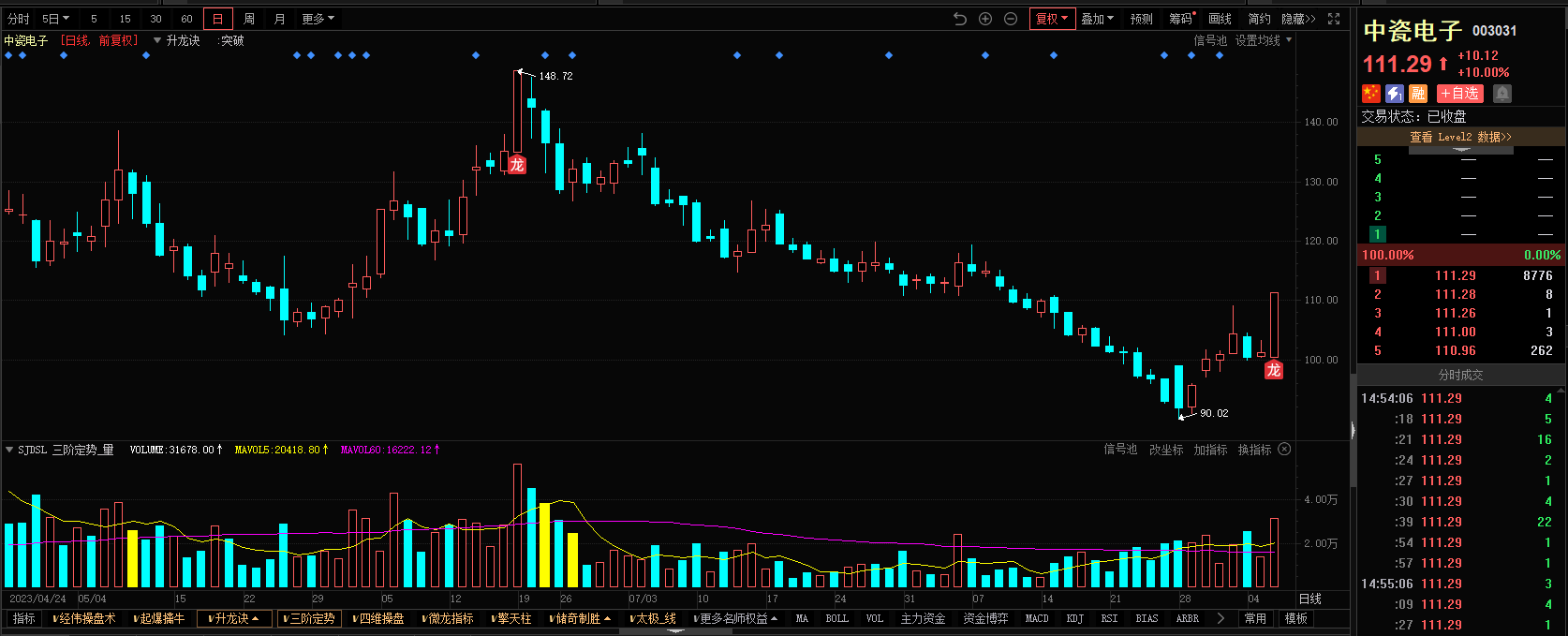Viewport: 1568px width, 636px height.
Task: Select the MACD indicator tab
Action: [x=1037, y=619]
